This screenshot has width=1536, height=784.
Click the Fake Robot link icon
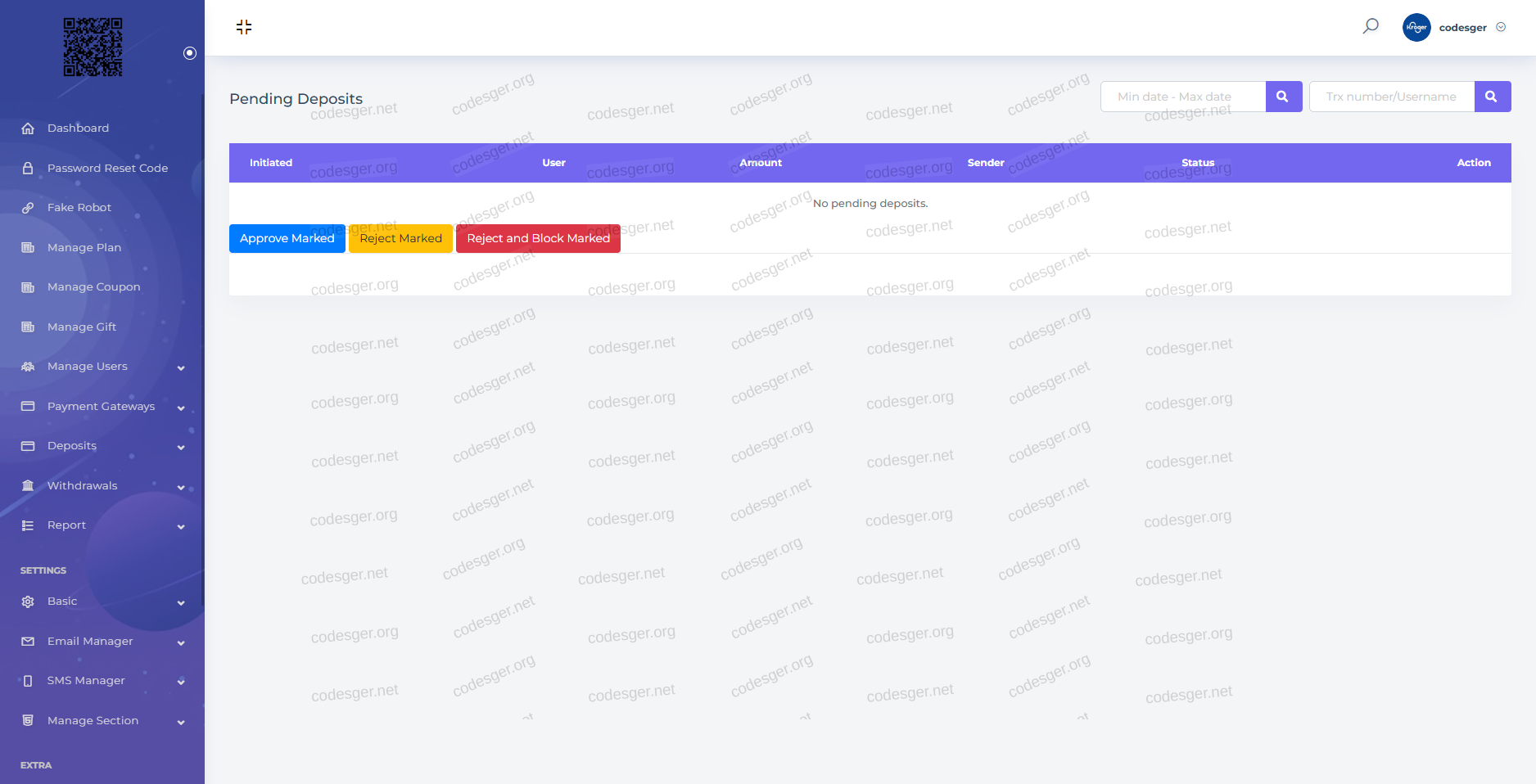tap(28, 208)
